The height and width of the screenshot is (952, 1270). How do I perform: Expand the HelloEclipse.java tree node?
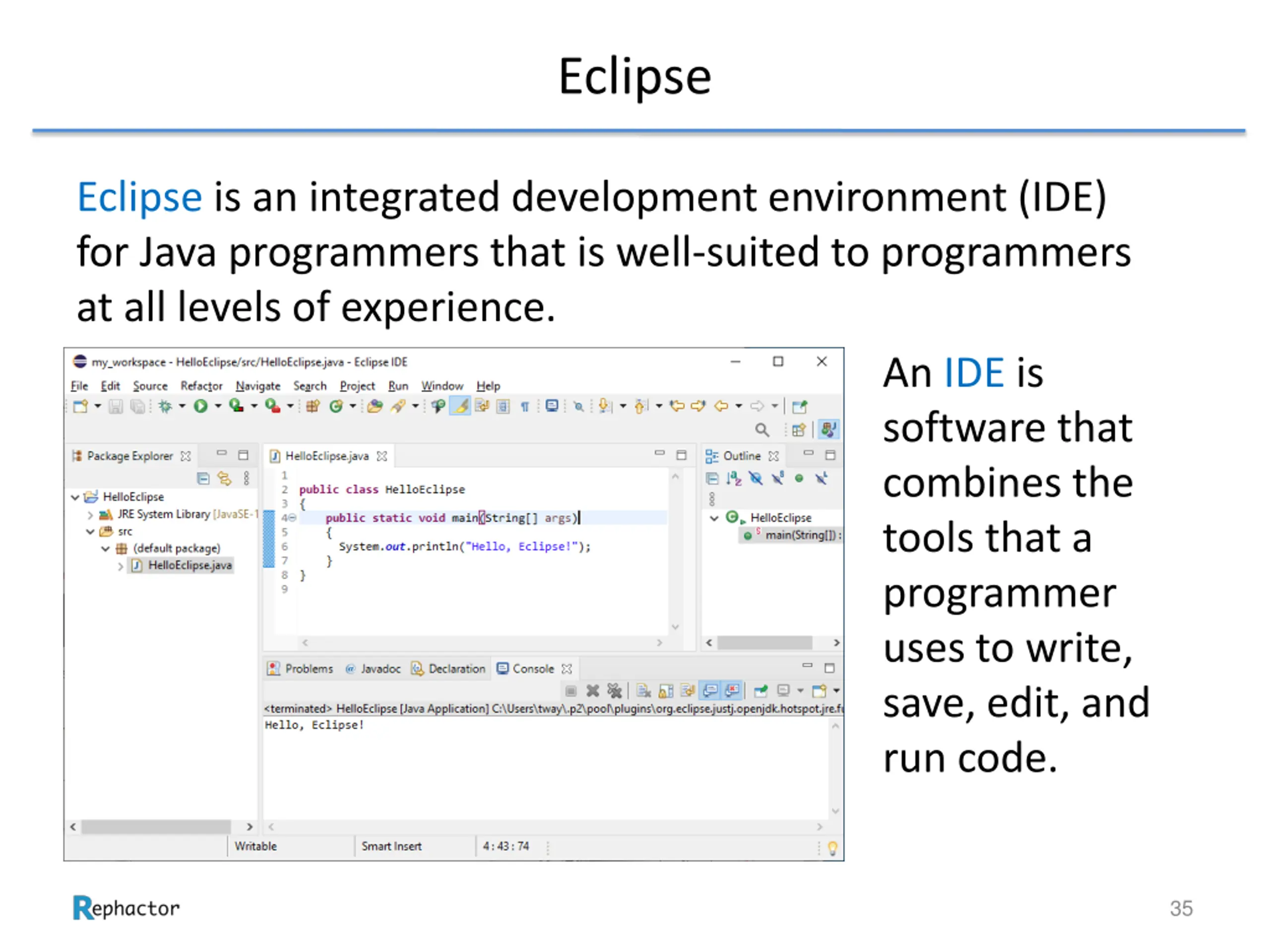[x=120, y=566]
